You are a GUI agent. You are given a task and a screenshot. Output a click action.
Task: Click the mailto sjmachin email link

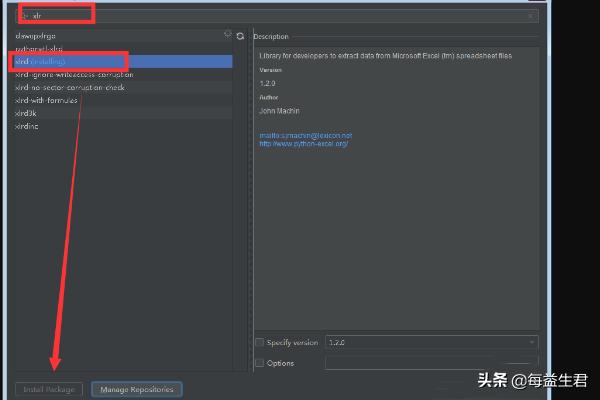(305, 135)
